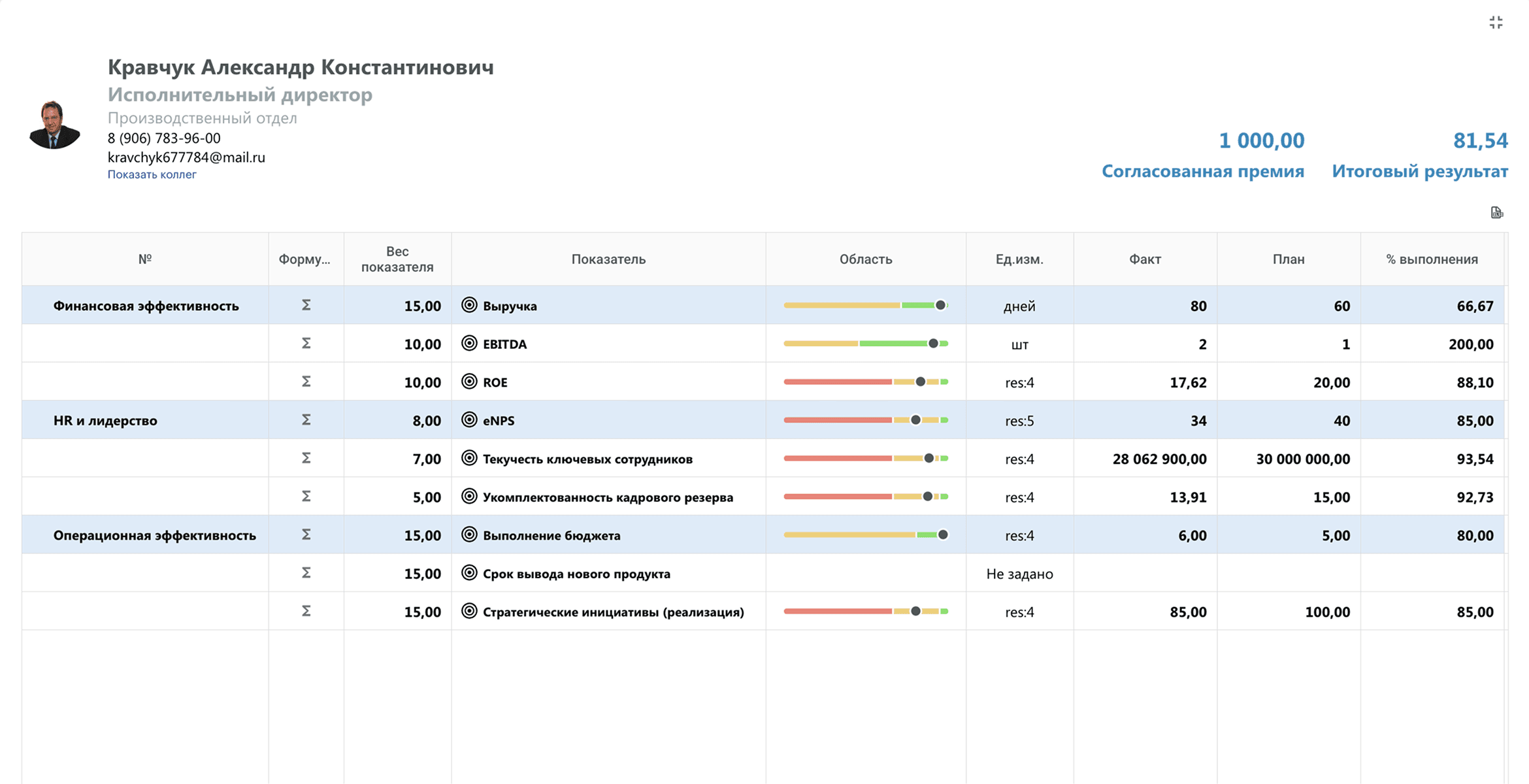Click the План column header
The width and height of the screenshot is (1529, 784).
click(x=1289, y=259)
